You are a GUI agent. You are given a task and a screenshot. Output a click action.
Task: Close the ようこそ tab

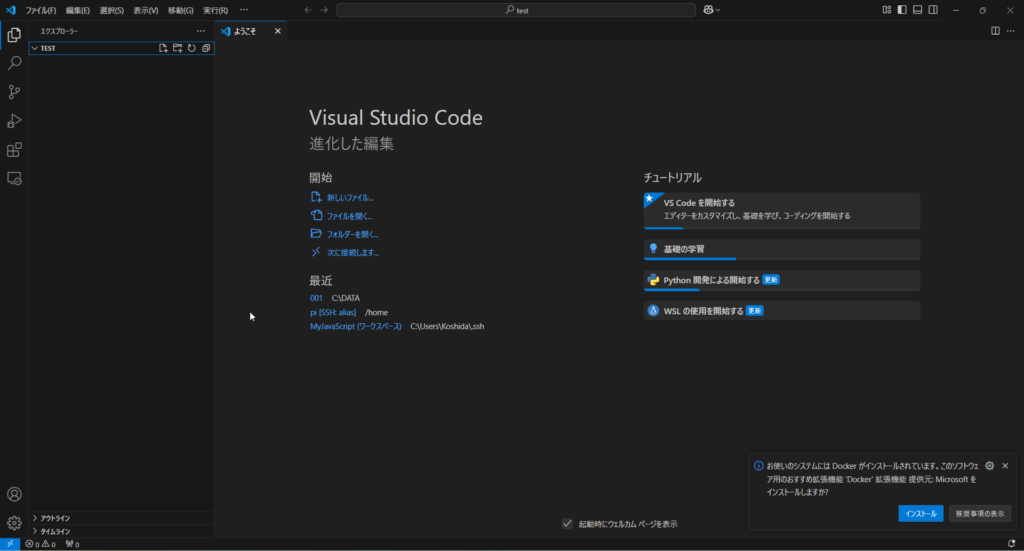tap(278, 31)
